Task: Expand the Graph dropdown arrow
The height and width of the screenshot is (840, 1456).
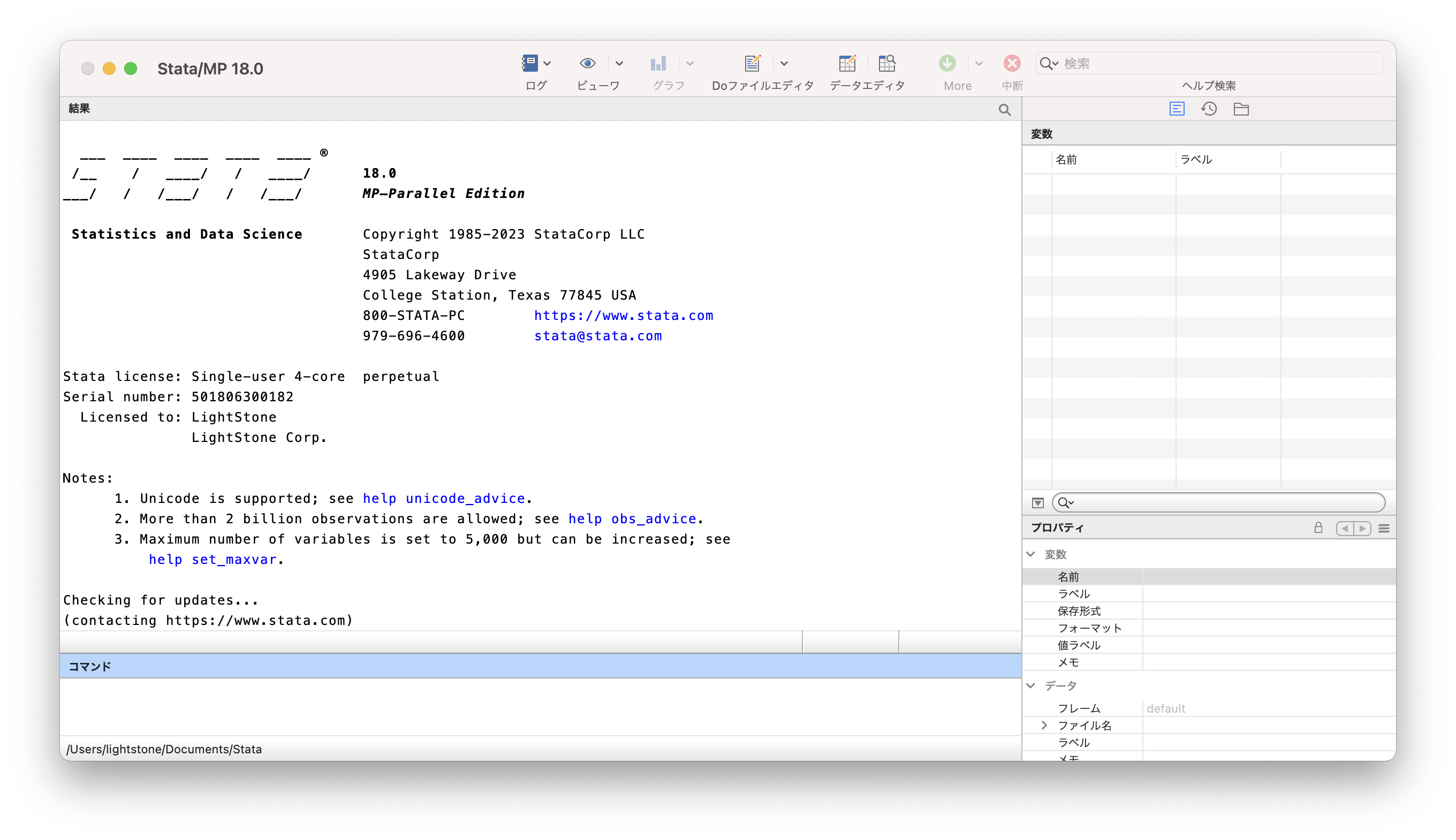Action: click(689, 64)
